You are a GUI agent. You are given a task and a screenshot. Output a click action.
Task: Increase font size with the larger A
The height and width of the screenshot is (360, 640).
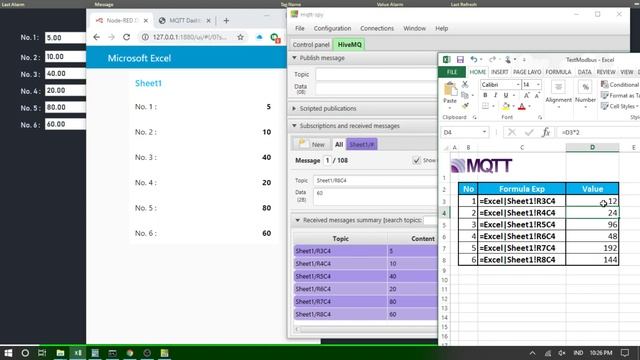(527, 95)
